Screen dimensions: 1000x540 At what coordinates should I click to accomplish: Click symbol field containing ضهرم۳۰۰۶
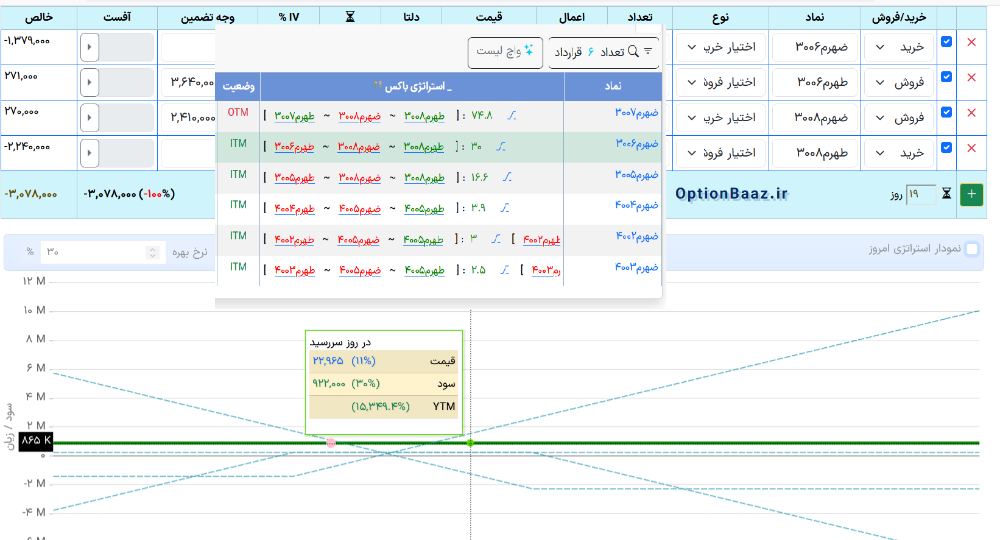(814, 47)
